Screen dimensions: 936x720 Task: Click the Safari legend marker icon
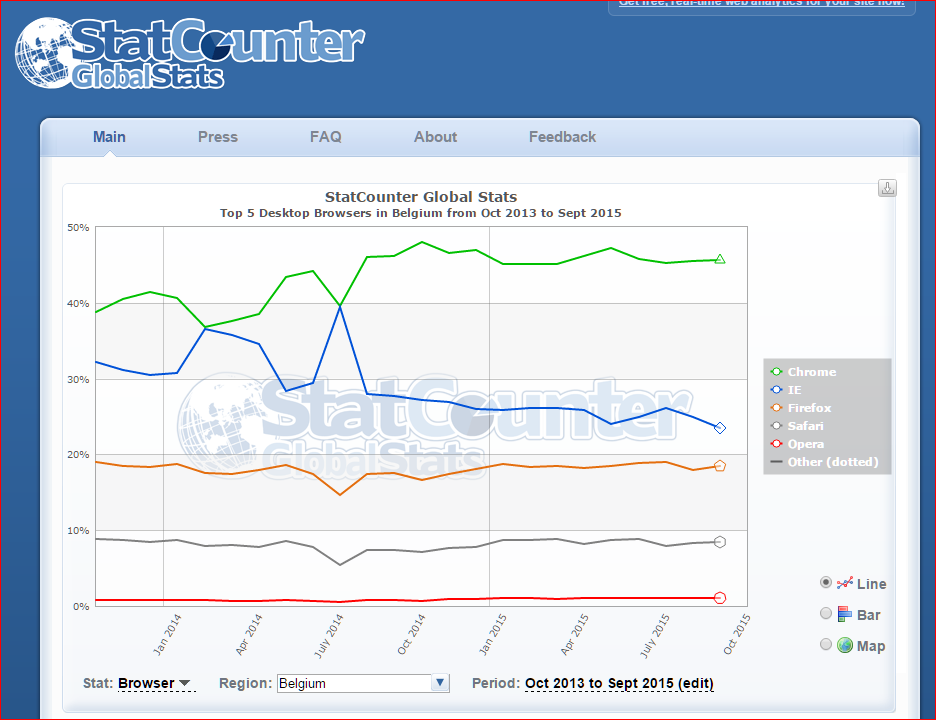click(776, 426)
